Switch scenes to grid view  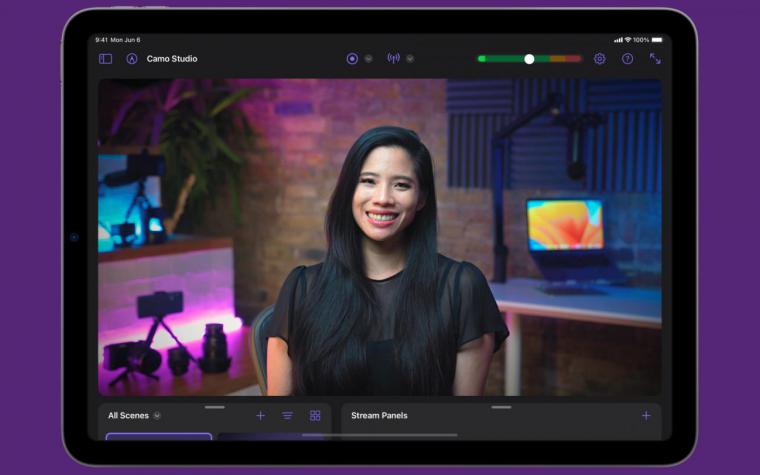point(315,415)
